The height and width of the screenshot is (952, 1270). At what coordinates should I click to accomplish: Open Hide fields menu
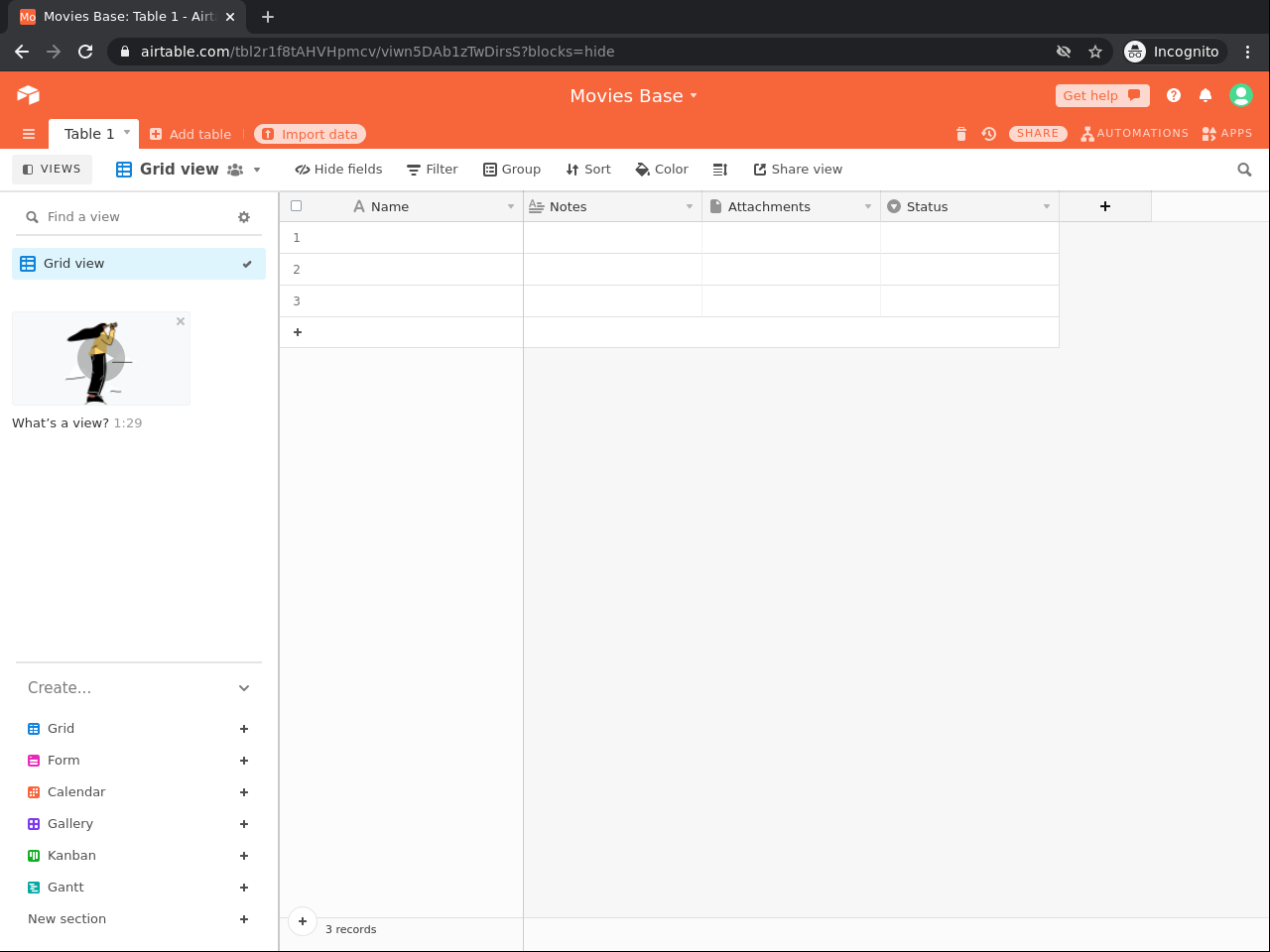pyautogui.click(x=338, y=170)
